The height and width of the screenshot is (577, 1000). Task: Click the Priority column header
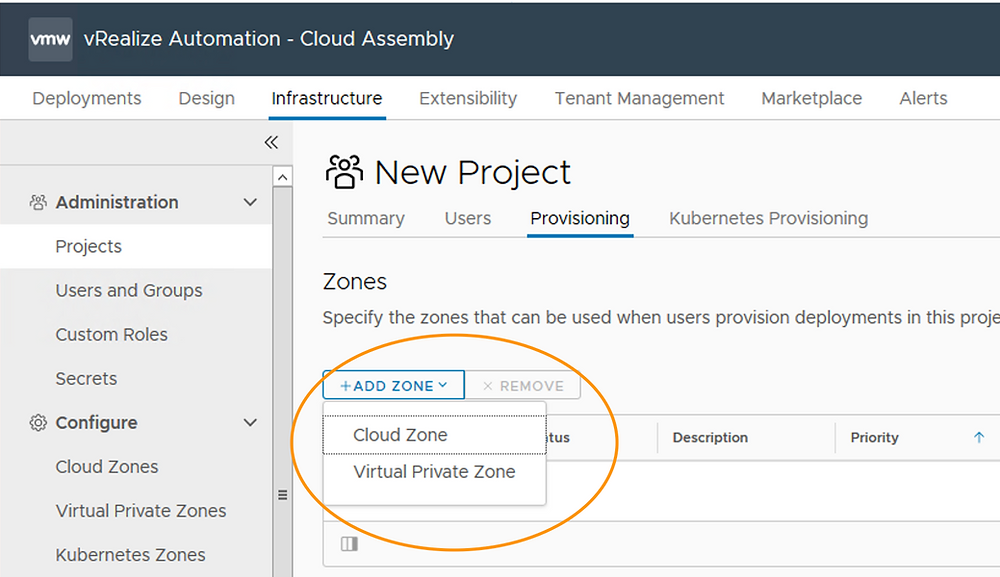coord(874,437)
